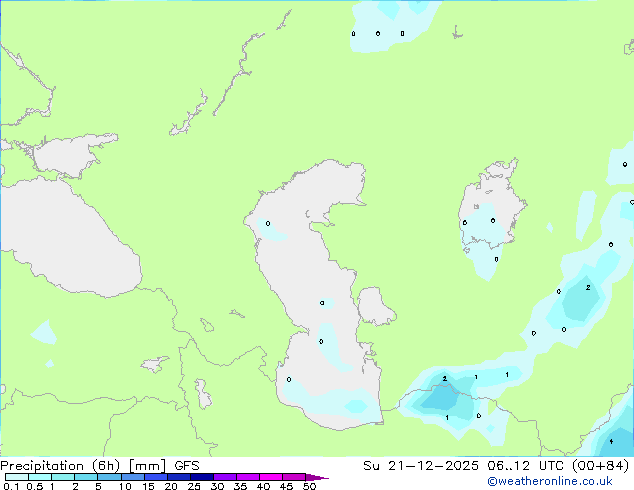Viewport: 634px width, 490px height.
Task: Pick the 15–20 mm blue legend swatch
Action: (x=156, y=477)
